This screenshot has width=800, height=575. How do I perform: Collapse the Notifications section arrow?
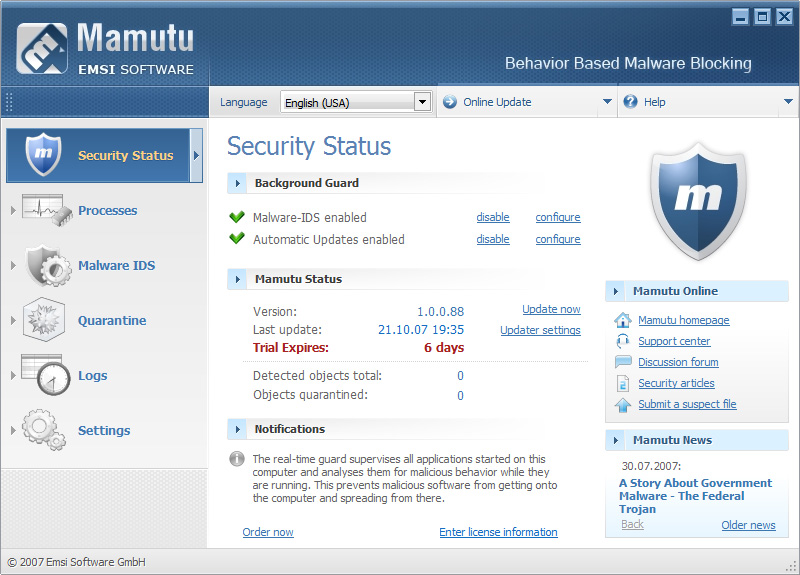(x=237, y=429)
